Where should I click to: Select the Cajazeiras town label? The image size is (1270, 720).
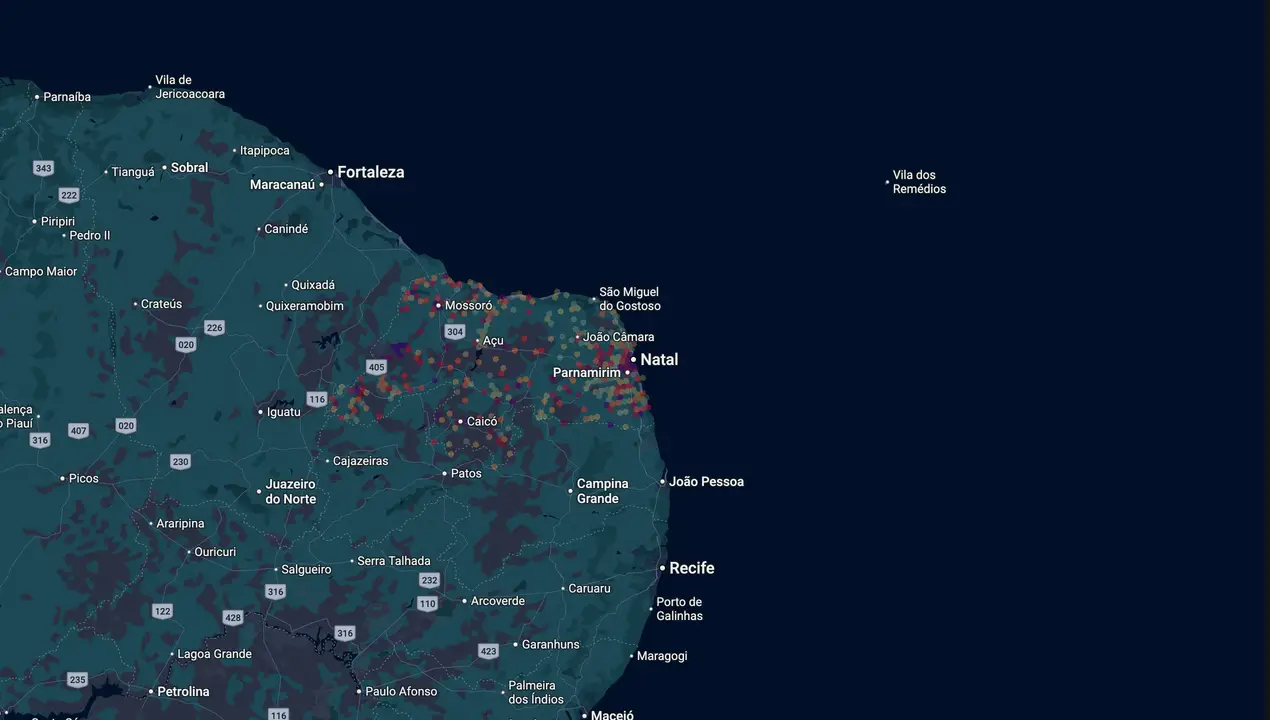click(361, 461)
